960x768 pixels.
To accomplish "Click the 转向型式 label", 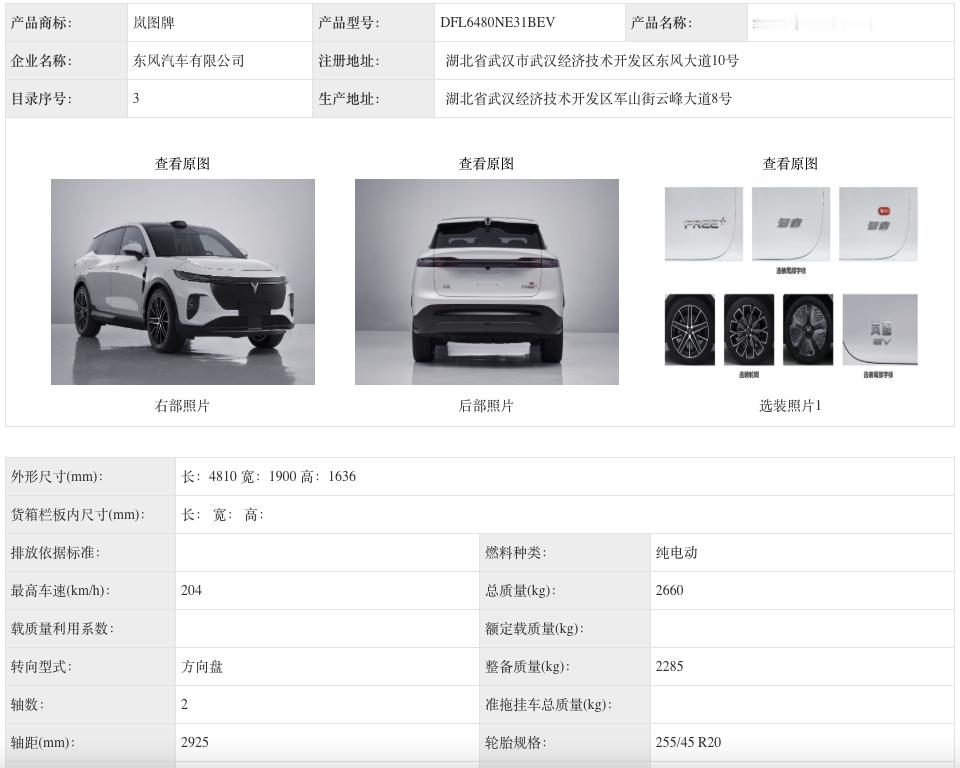I will 41,666.
